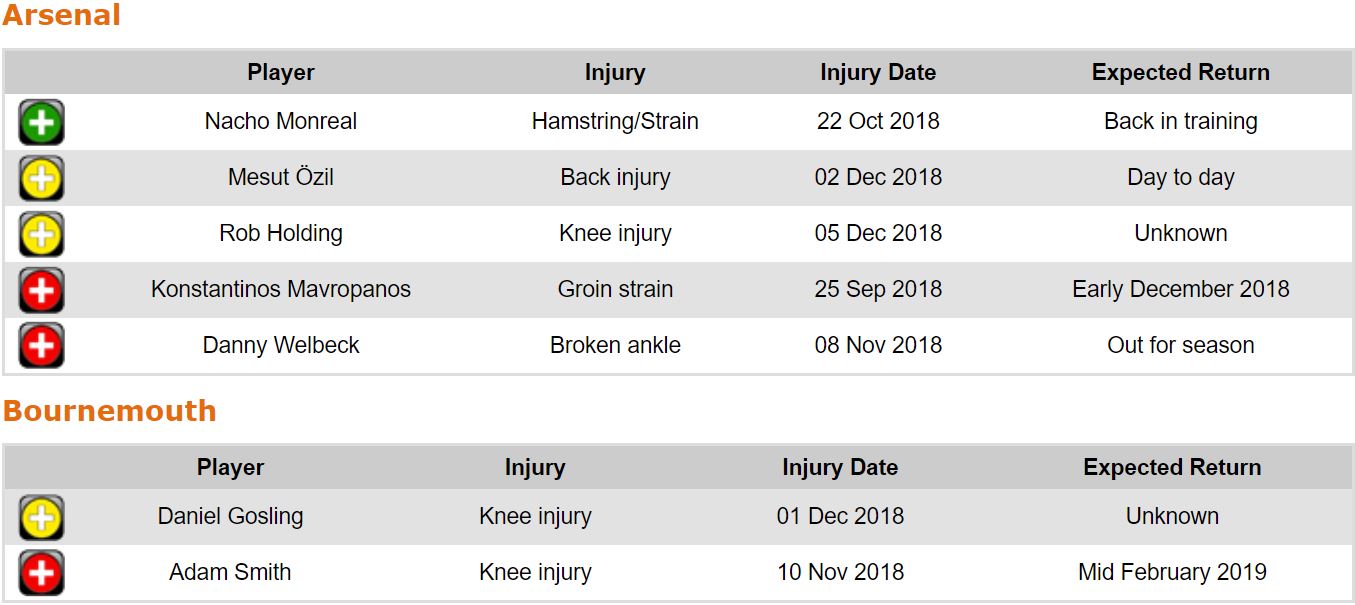1355x605 pixels.
Task: Select Mesut Özil's Day to day status
Action: [x=1180, y=178]
